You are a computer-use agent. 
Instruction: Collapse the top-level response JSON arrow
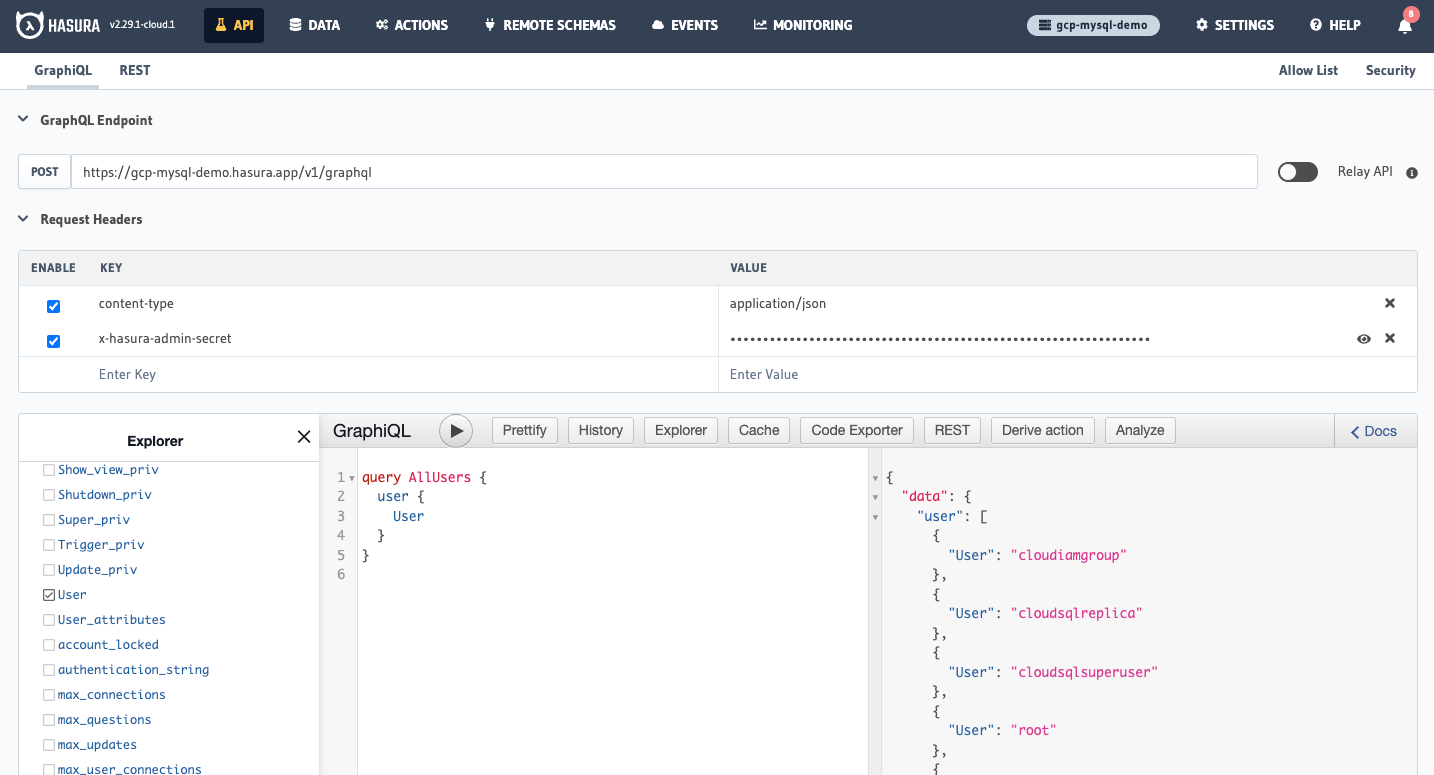pyautogui.click(x=876, y=478)
